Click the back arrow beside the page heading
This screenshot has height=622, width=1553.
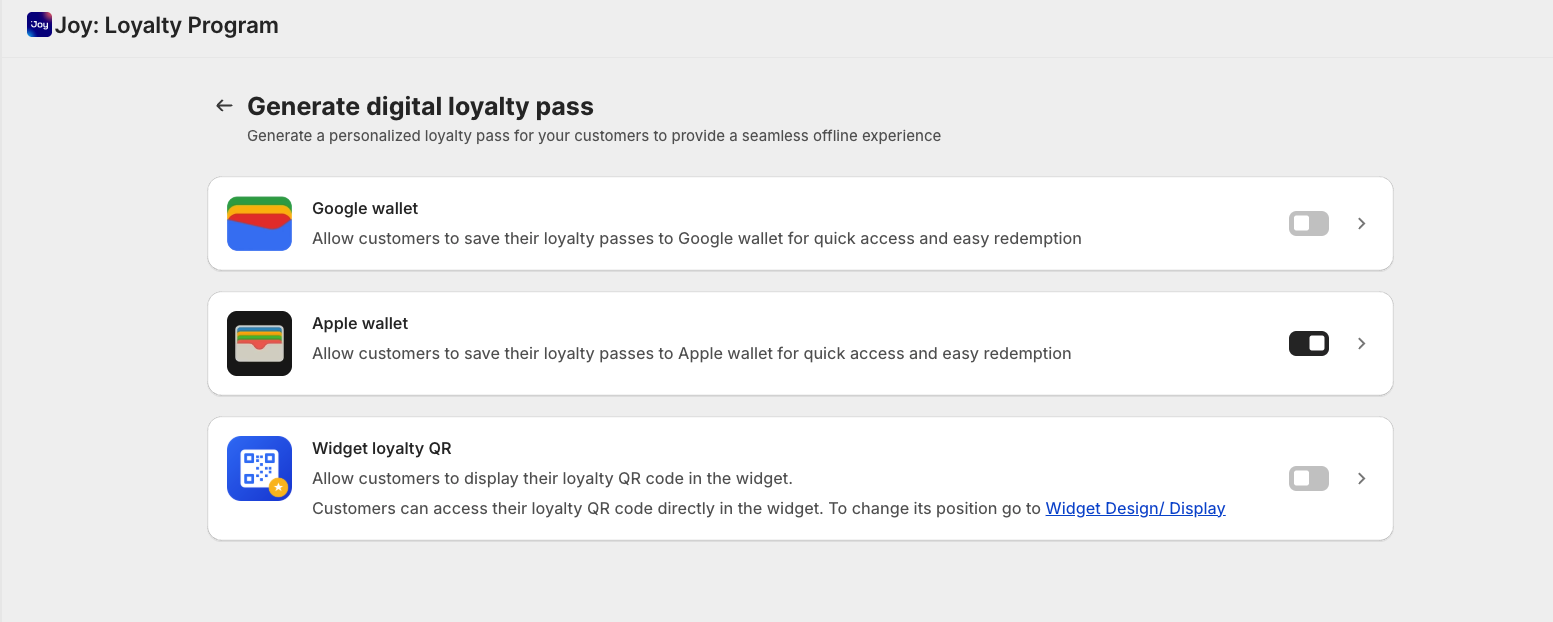(x=224, y=106)
